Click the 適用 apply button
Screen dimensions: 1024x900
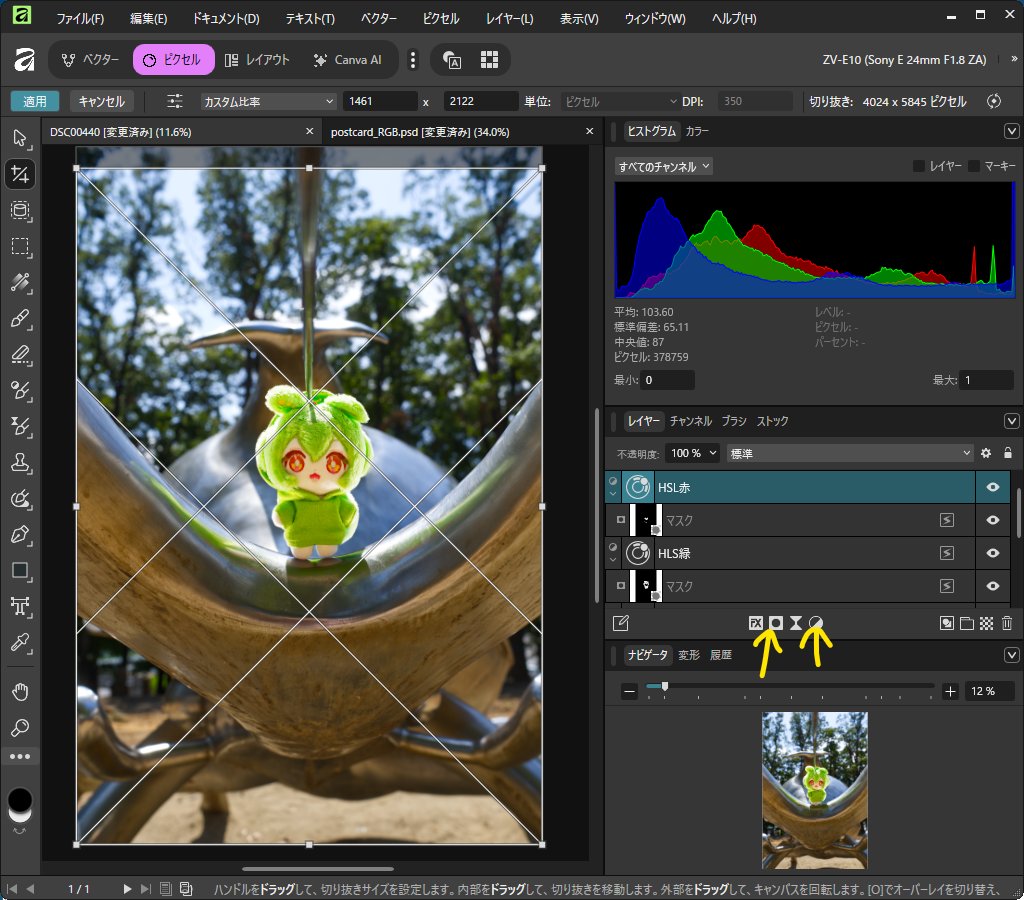coord(35,101)
